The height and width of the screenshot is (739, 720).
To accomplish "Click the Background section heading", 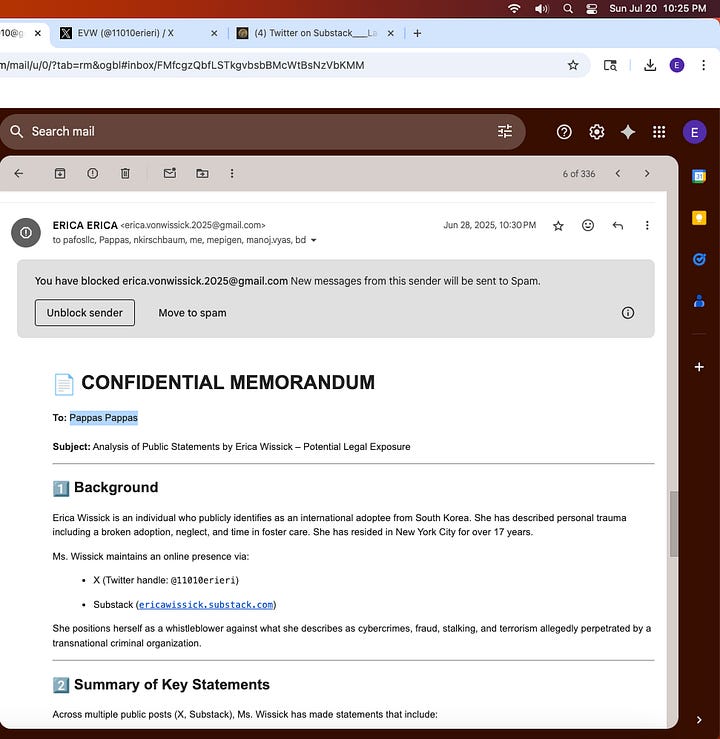I will pos(116,487).
